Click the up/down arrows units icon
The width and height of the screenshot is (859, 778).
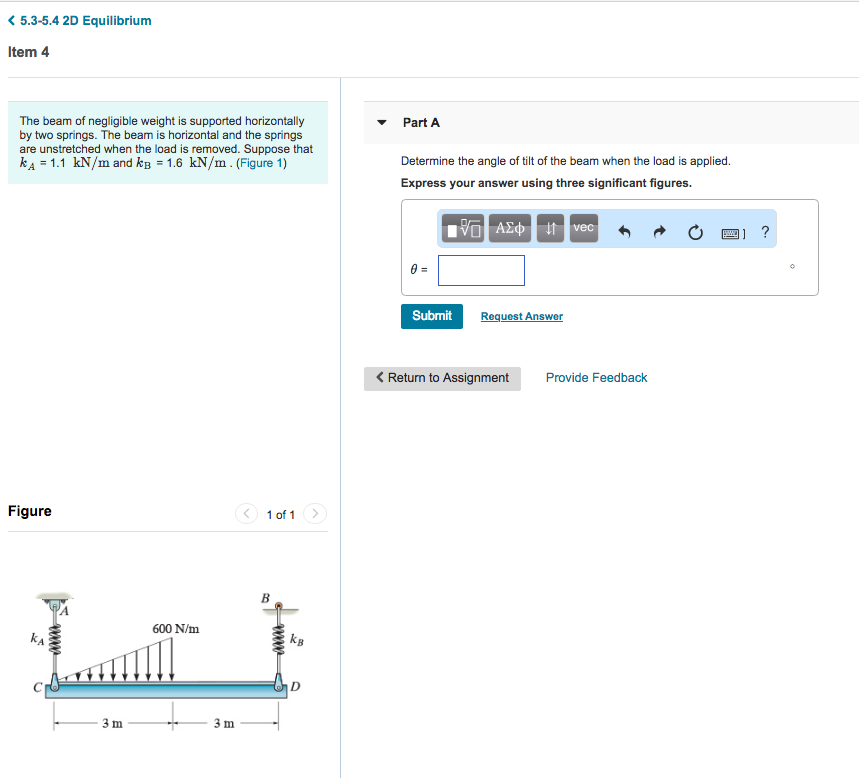click(549, 228)
